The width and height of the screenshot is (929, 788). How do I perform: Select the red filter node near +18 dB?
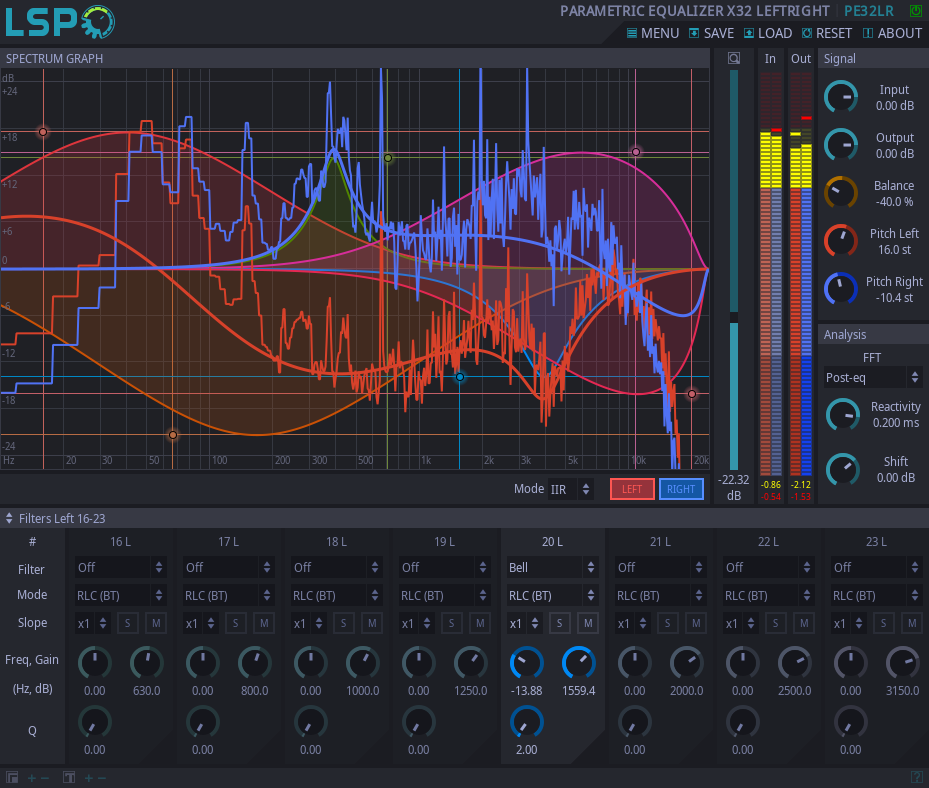click(x=43, y=132)
